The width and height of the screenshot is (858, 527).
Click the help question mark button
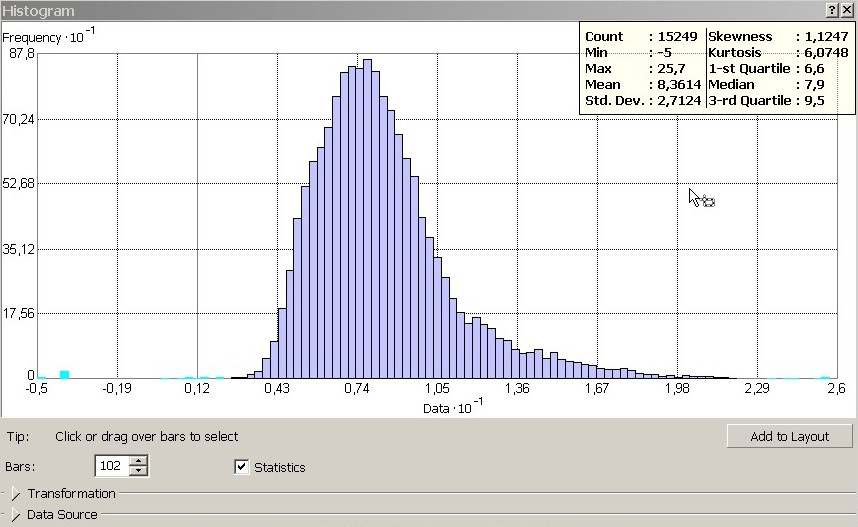tap(832, 10)
